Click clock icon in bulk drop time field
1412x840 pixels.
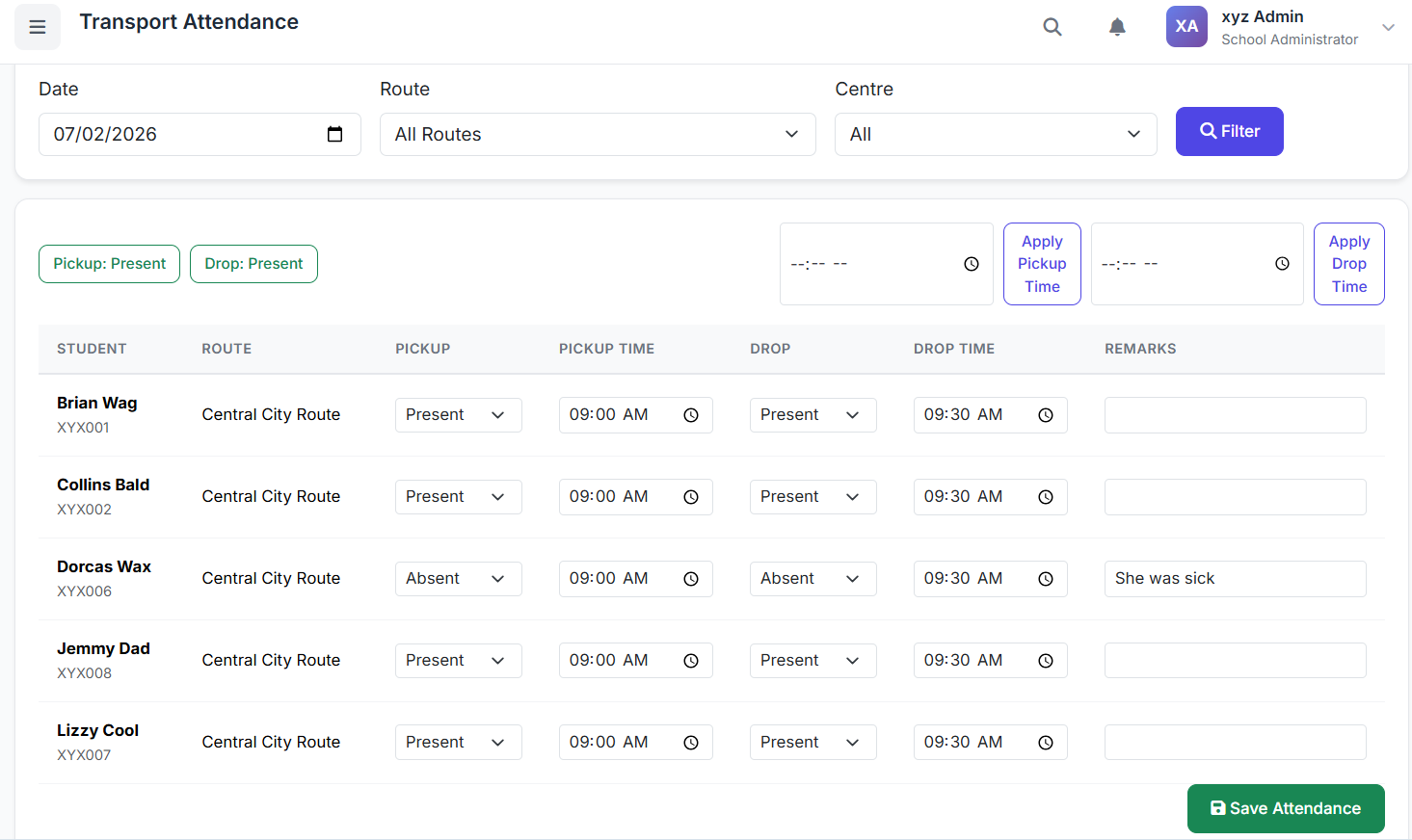click(1282, 264)
